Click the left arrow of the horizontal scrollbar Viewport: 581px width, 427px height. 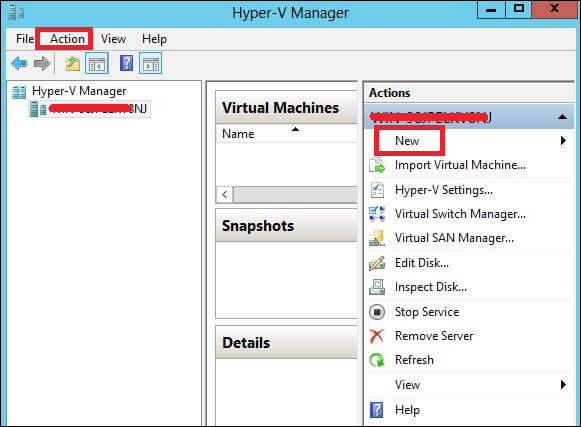tap(225, 195)
